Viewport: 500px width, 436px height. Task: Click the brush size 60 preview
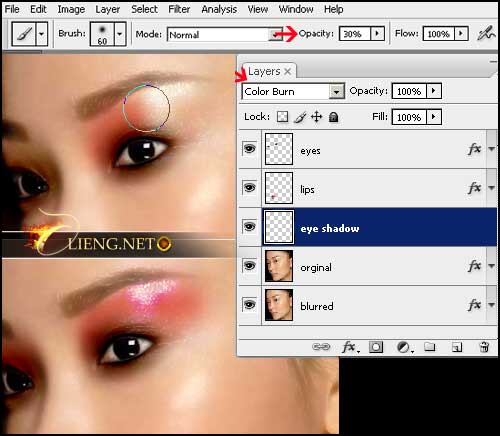102,34
